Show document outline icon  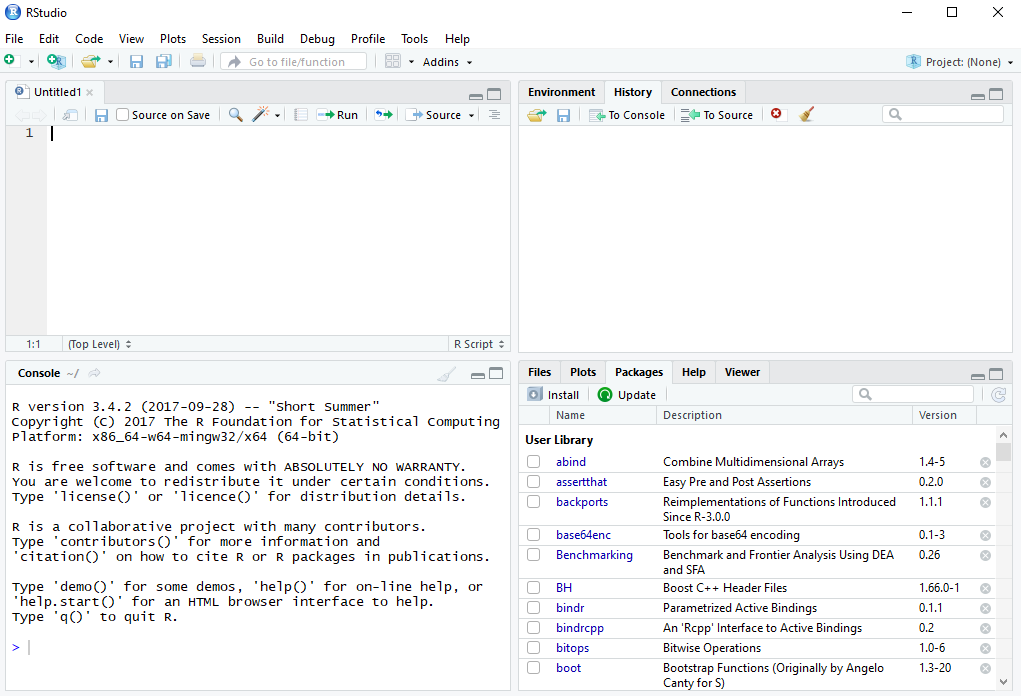(x=494, y=115)
